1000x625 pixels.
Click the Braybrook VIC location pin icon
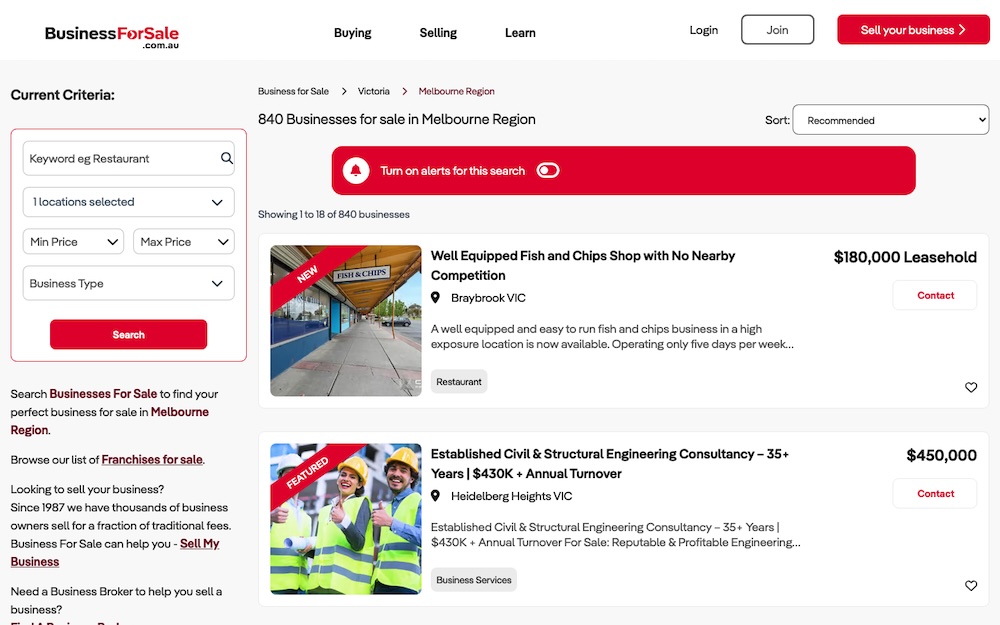[436, 298]
